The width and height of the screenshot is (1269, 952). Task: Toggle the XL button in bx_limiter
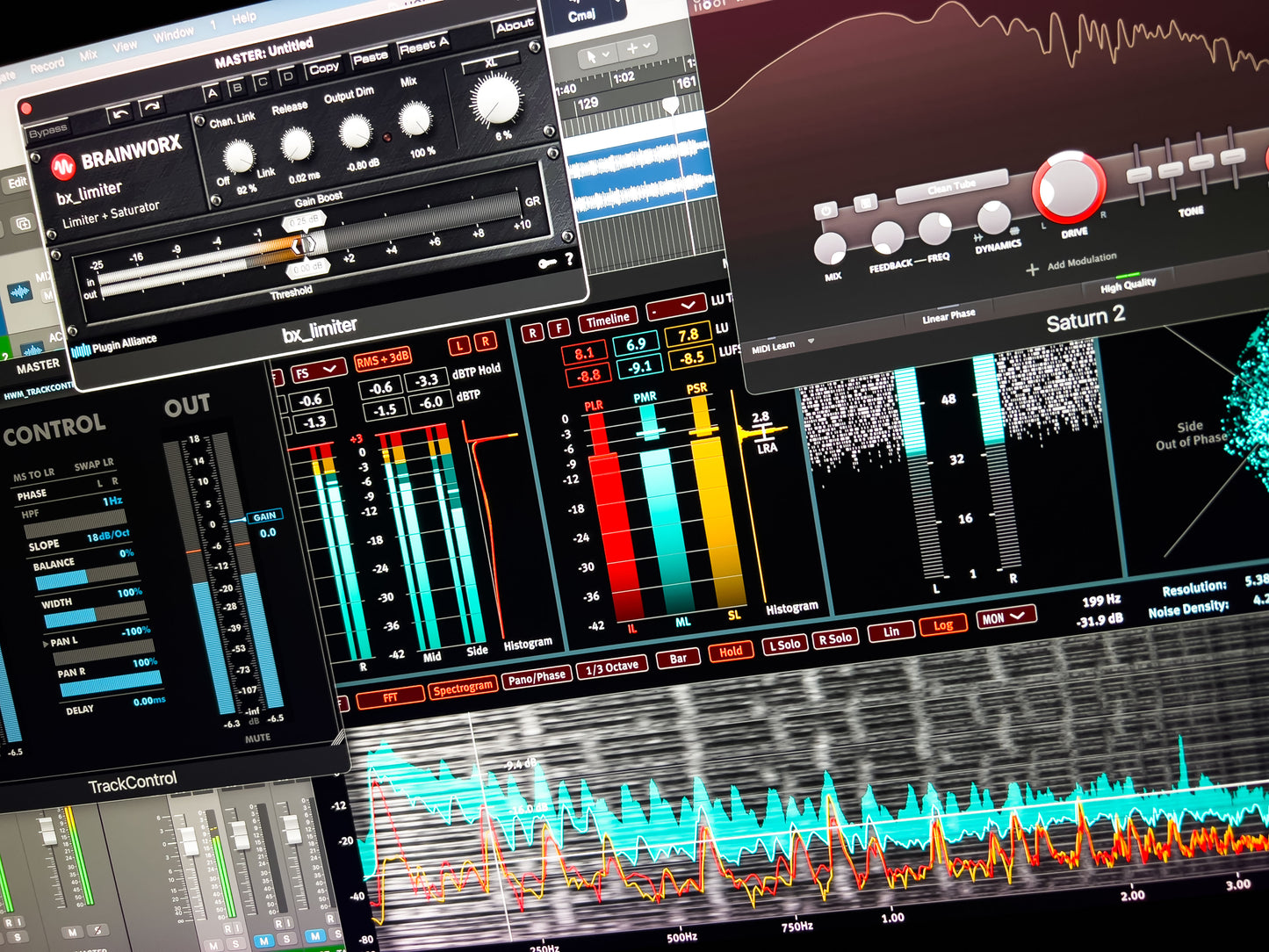[490, 63]
